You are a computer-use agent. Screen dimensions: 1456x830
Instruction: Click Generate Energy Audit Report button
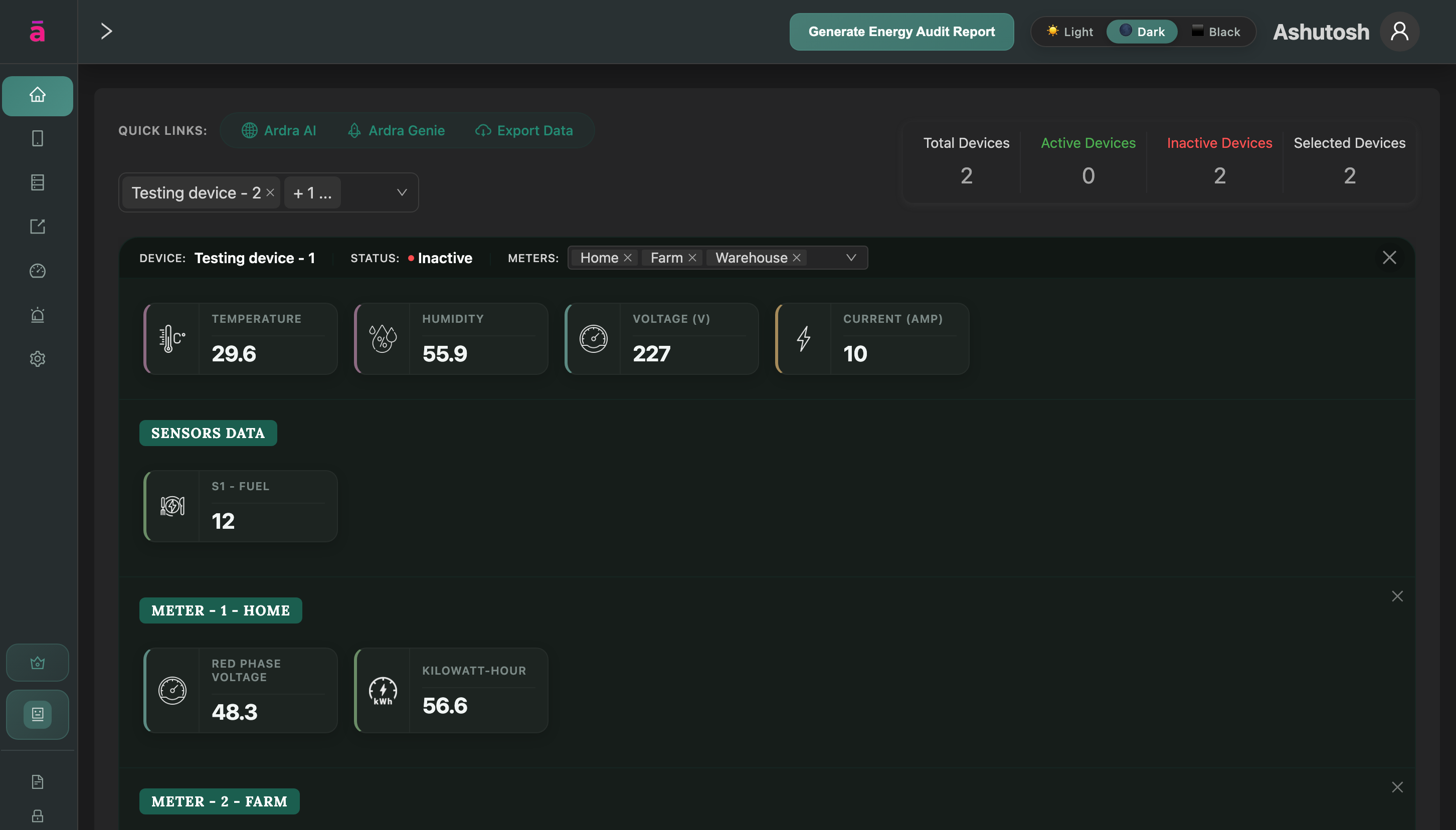tap(901, 32)
